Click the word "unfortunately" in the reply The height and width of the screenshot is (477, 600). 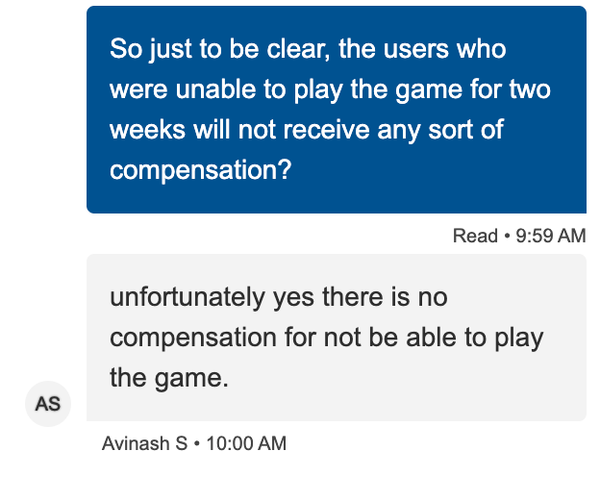188,297
